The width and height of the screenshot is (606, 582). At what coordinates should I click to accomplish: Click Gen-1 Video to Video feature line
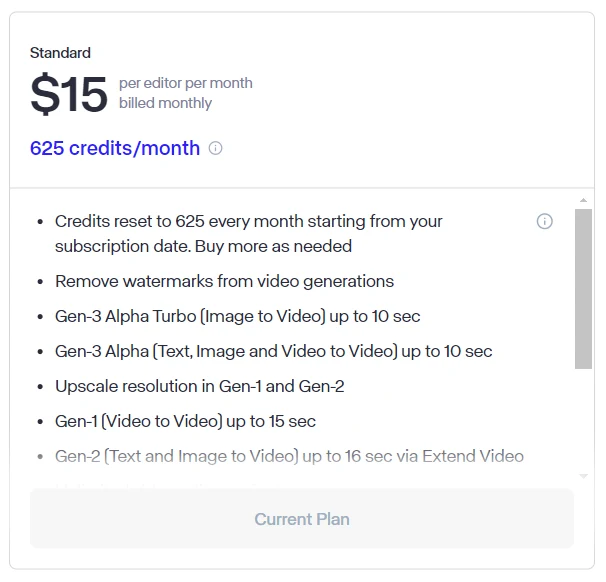tap(186, 421)
